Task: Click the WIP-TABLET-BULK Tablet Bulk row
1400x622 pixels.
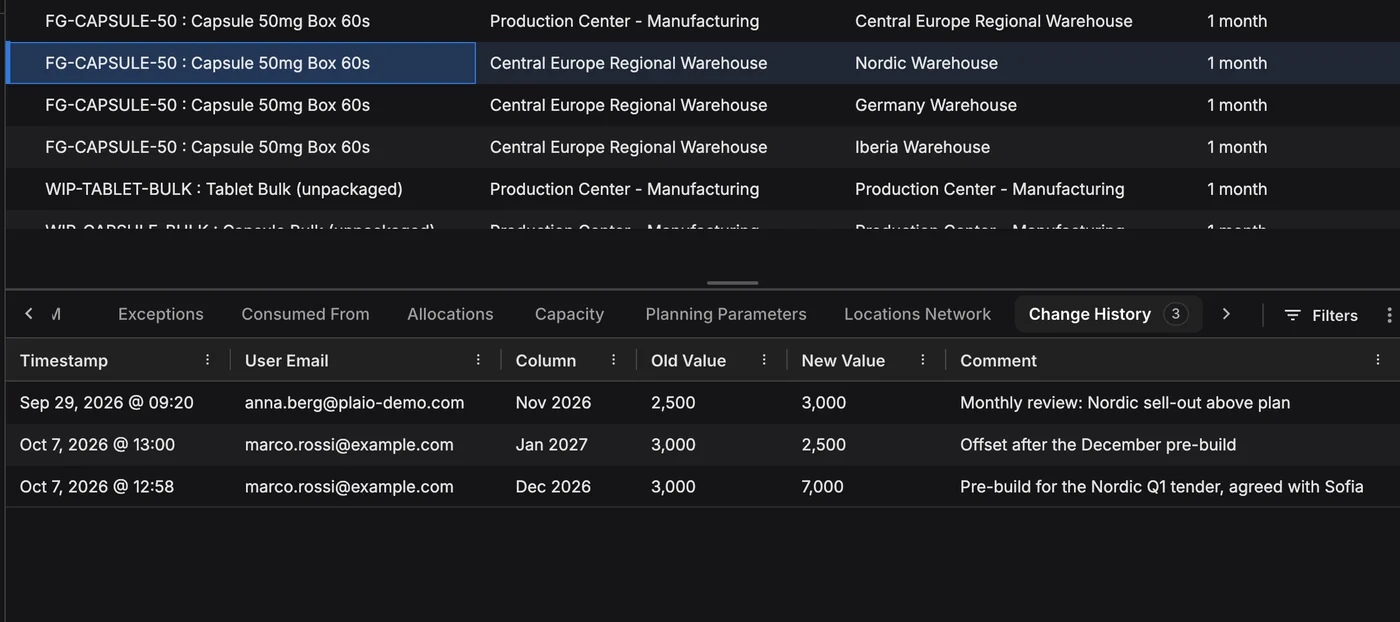Action: click(703, 189)
